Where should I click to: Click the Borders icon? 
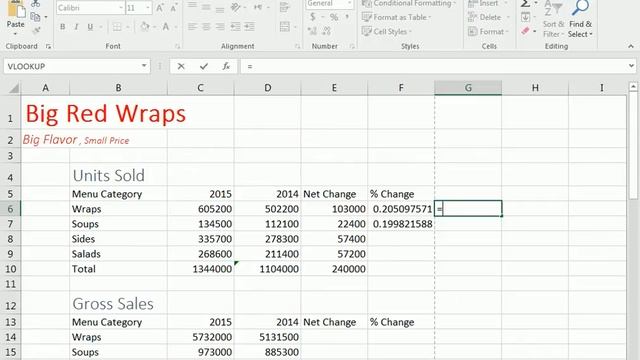coord(117,27)
